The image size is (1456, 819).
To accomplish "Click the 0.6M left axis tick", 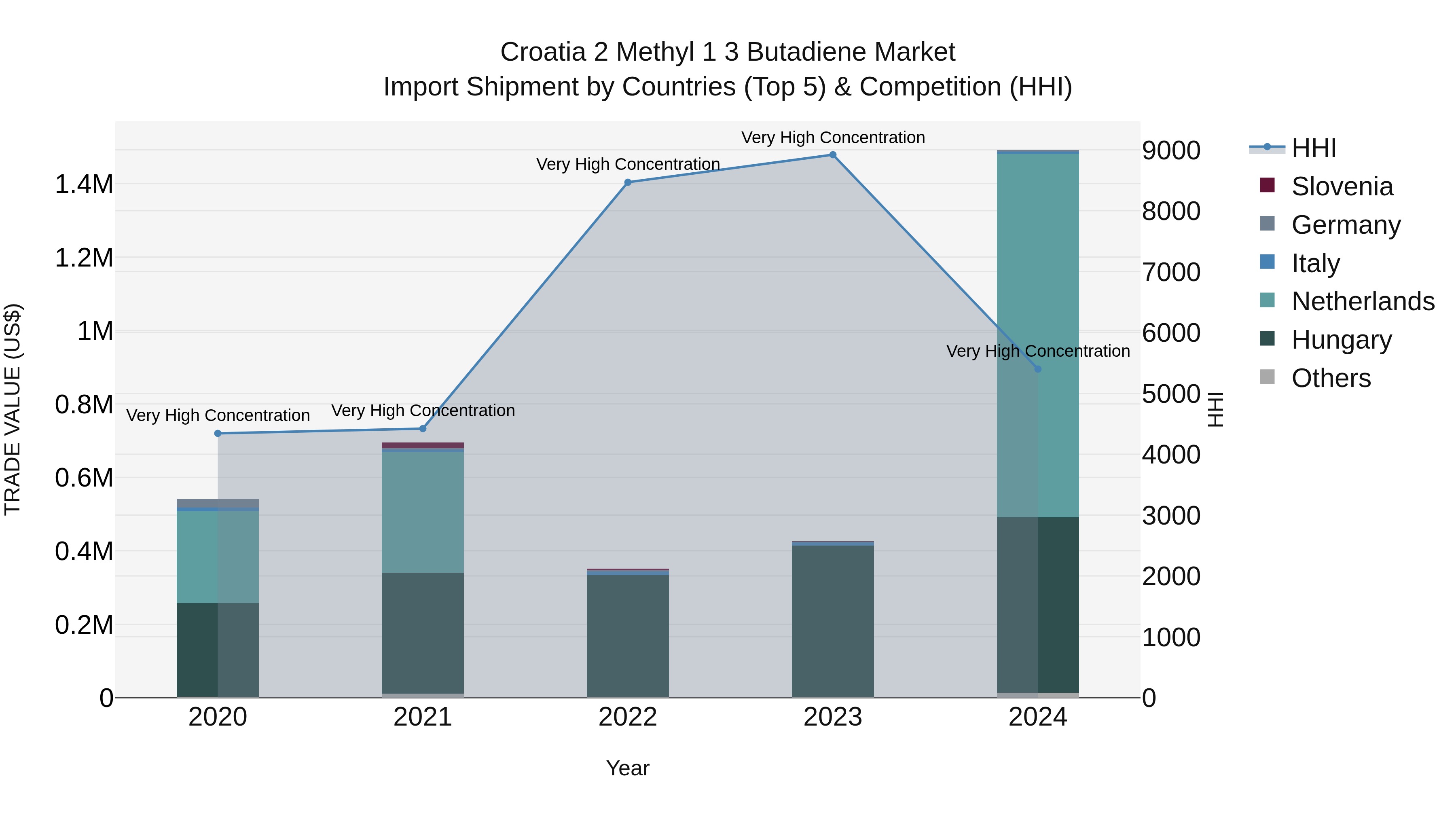I will [x=84, y=478].
